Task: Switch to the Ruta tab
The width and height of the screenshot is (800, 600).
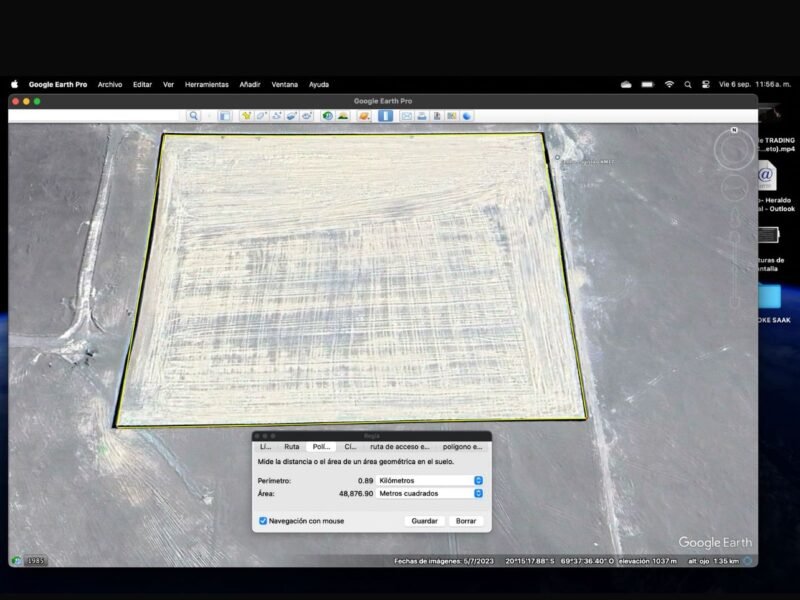Action: pos(291,447)
